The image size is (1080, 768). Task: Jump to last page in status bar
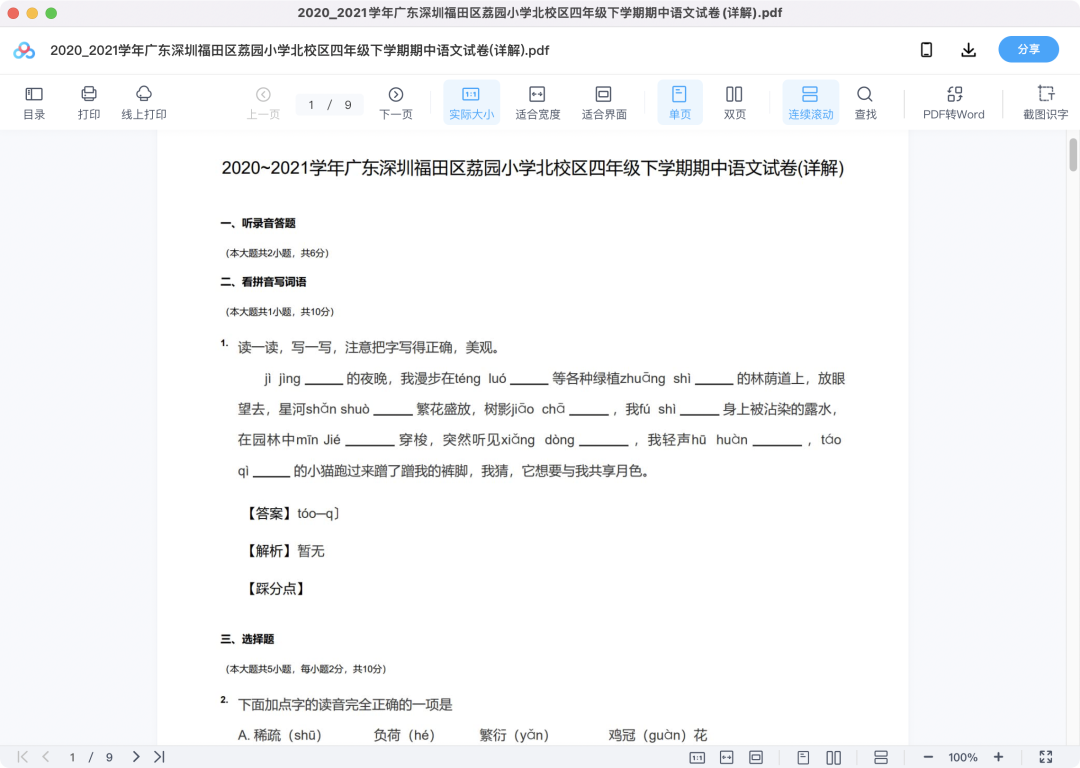pyautogui.click(x=159, y=757)
